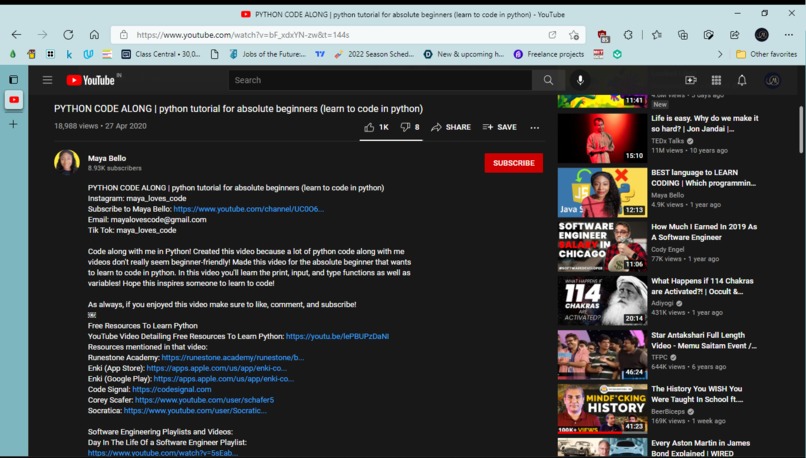806x458 pixels.
Task: Open Jobs of the Future bookmark
Action: click(267, 54)
